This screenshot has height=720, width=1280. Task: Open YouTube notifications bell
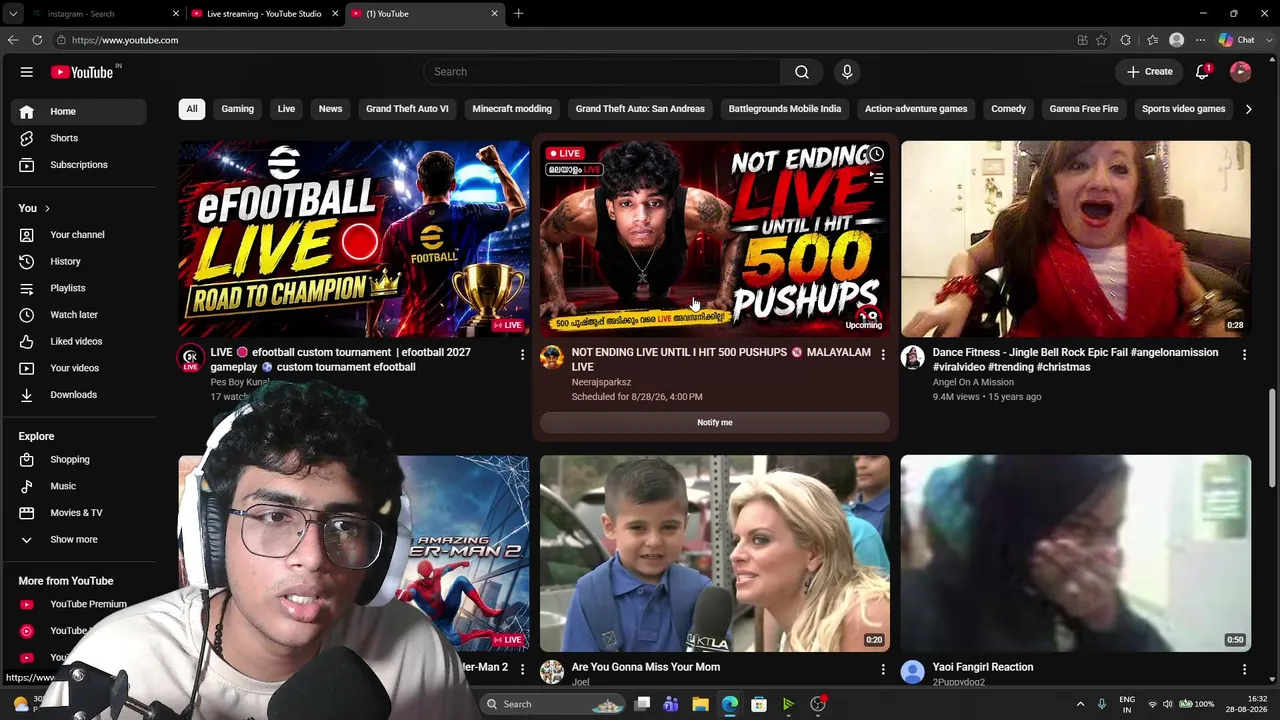tap(1203, 72)
